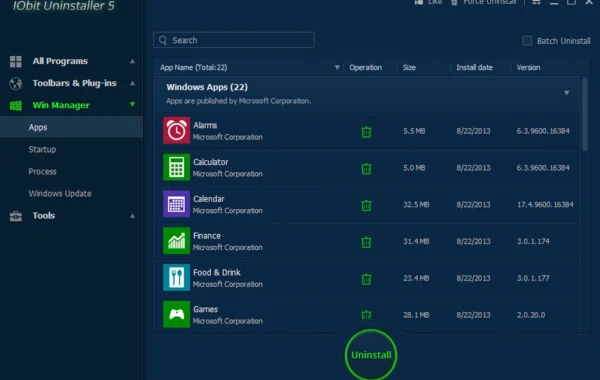The image size is (600, 380).
Task: Collapse the Win Manager section arrow
Action: pos(132,104)
